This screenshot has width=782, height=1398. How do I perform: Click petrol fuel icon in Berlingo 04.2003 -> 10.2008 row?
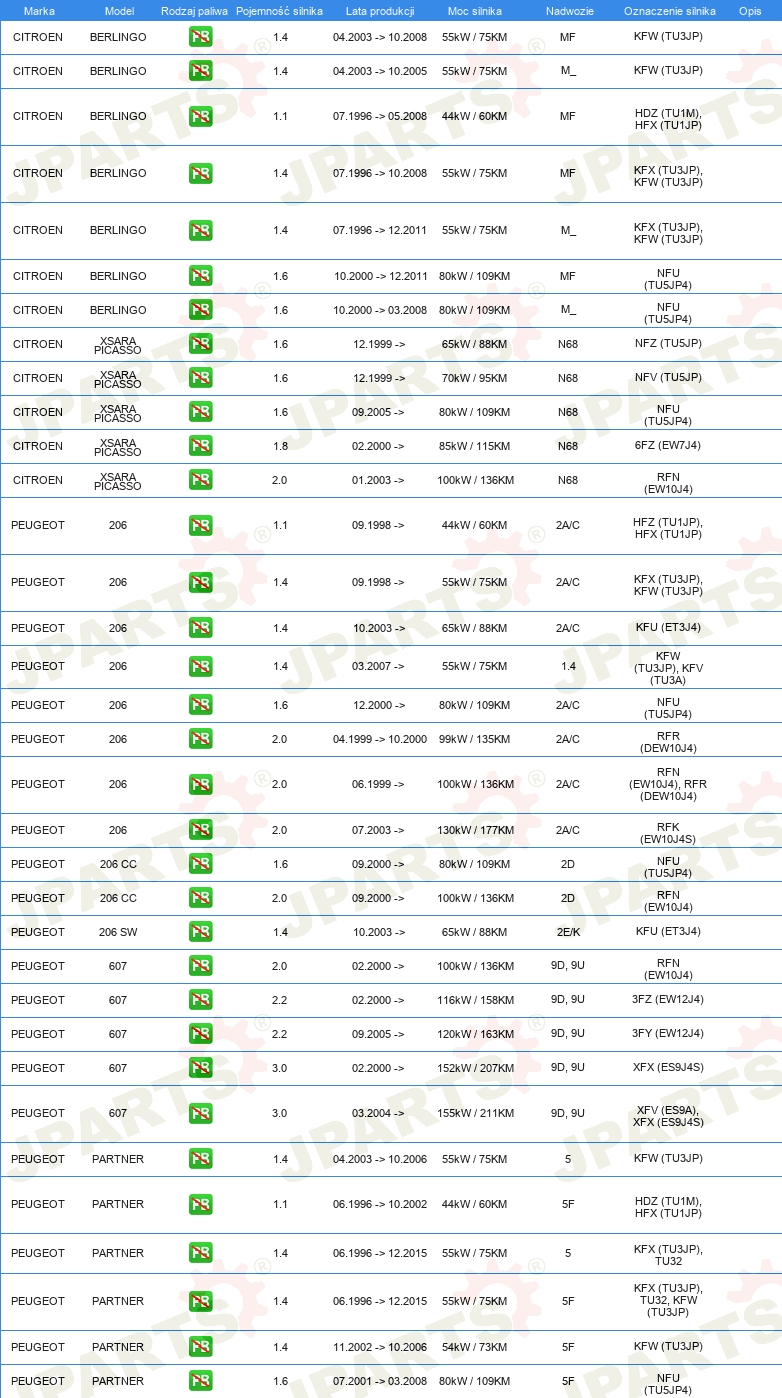pyautogui.click(x=200, y=37)
